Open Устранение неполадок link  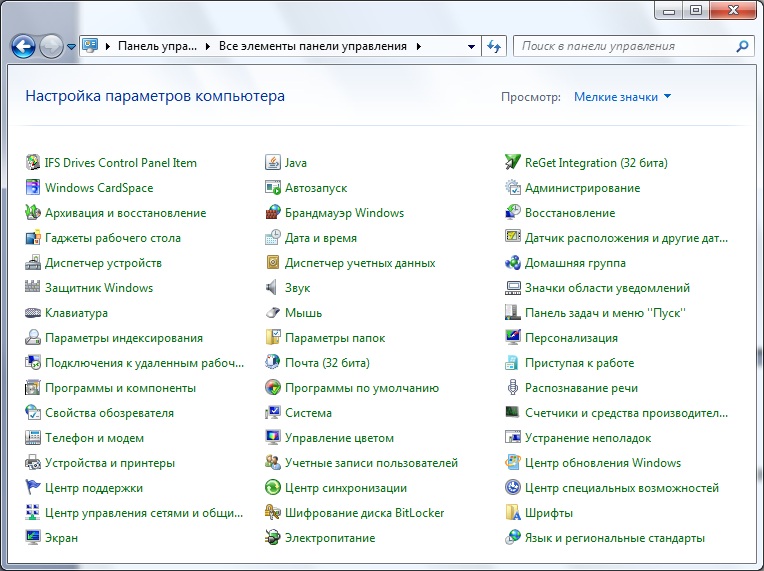588,438
